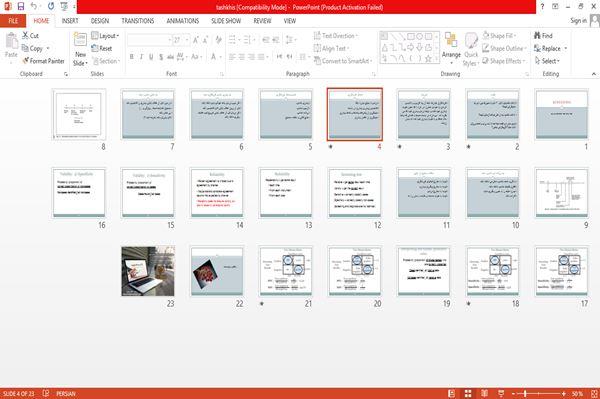Click the zoom slider handle
Viewport: 600px width, 399px height.
click(x=525, y=393)
